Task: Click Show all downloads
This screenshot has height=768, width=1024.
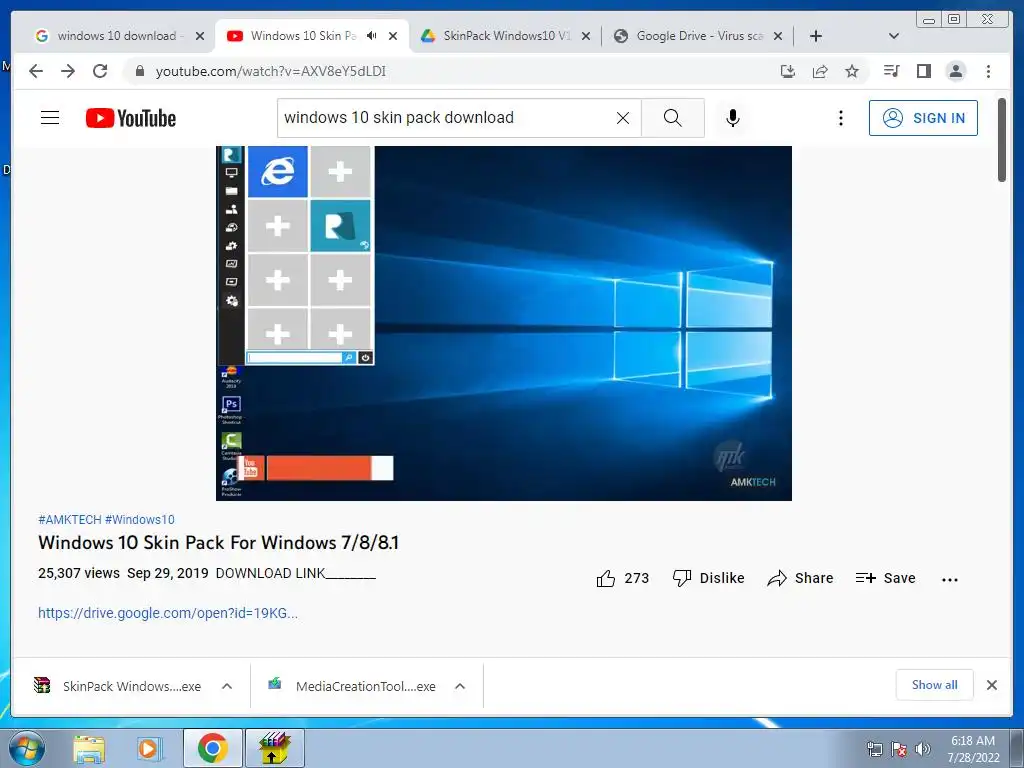Action: pyautogui.click(x=935, y=685)
